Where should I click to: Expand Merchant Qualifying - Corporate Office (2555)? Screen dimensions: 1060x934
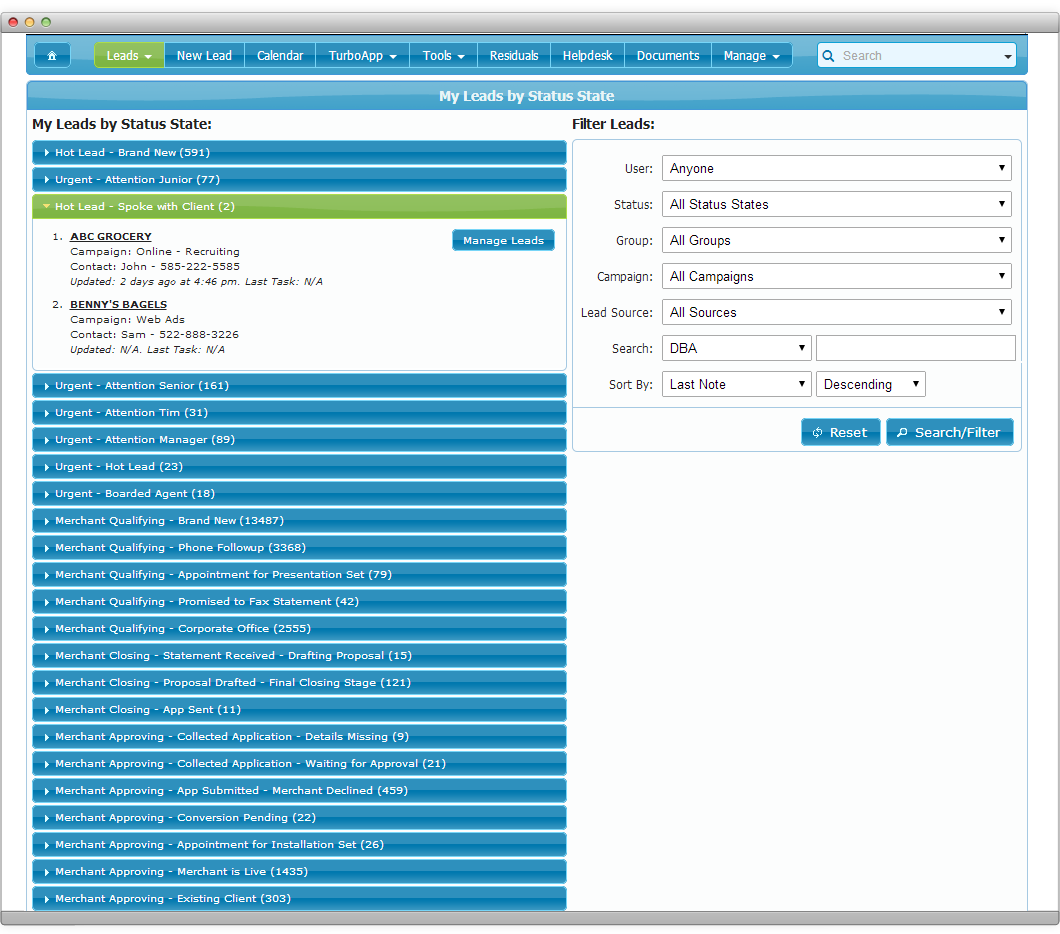[x=299, y=629]
